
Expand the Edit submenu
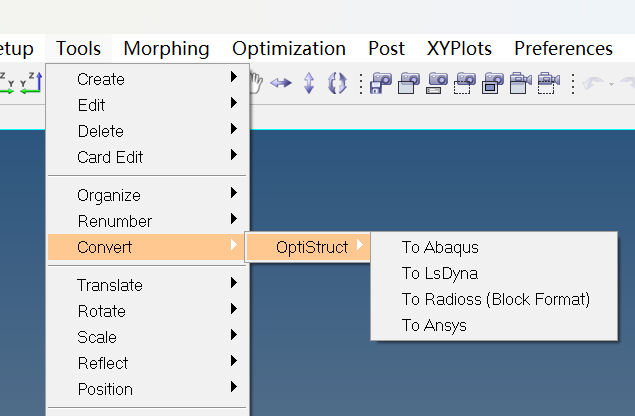tap(148, 105)
